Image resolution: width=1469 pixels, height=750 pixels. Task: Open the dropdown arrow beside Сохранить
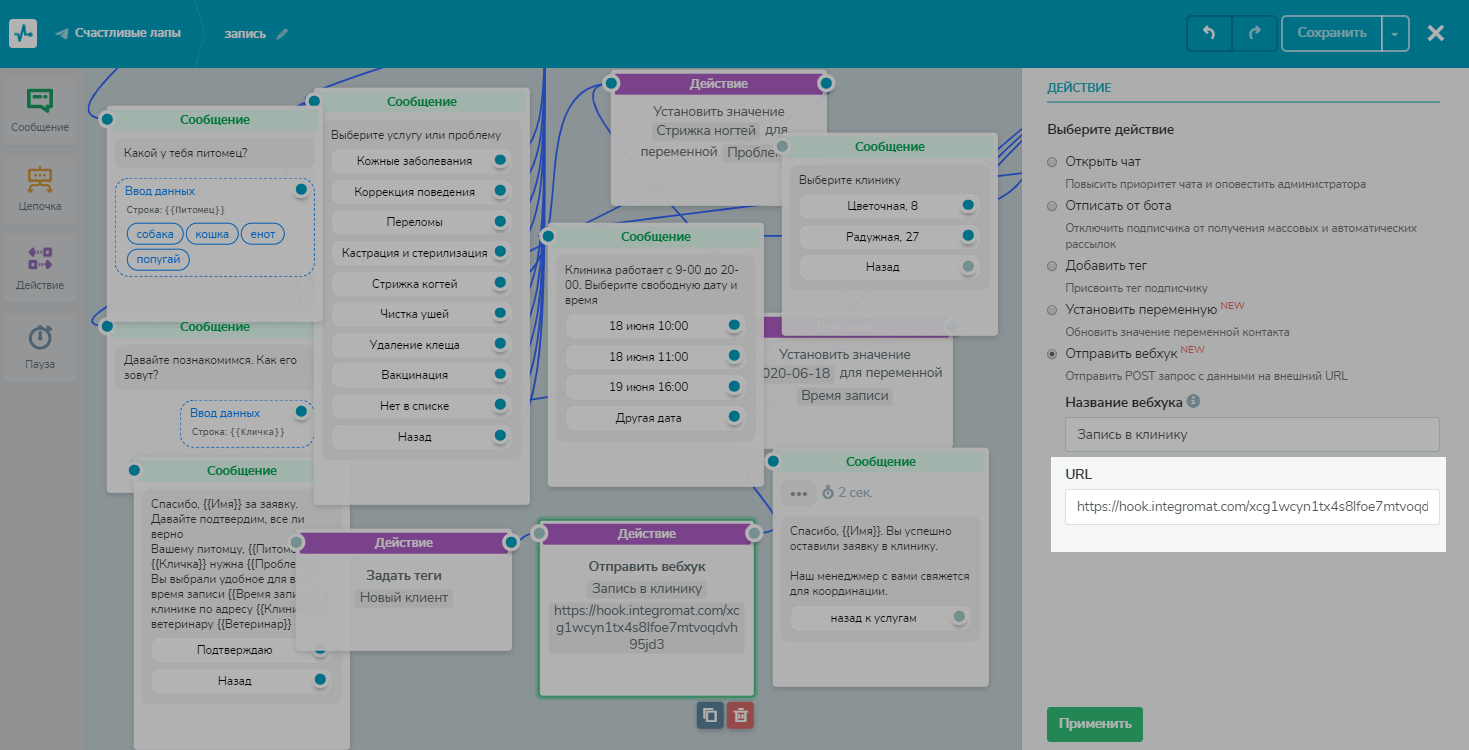pos(1395,33)
